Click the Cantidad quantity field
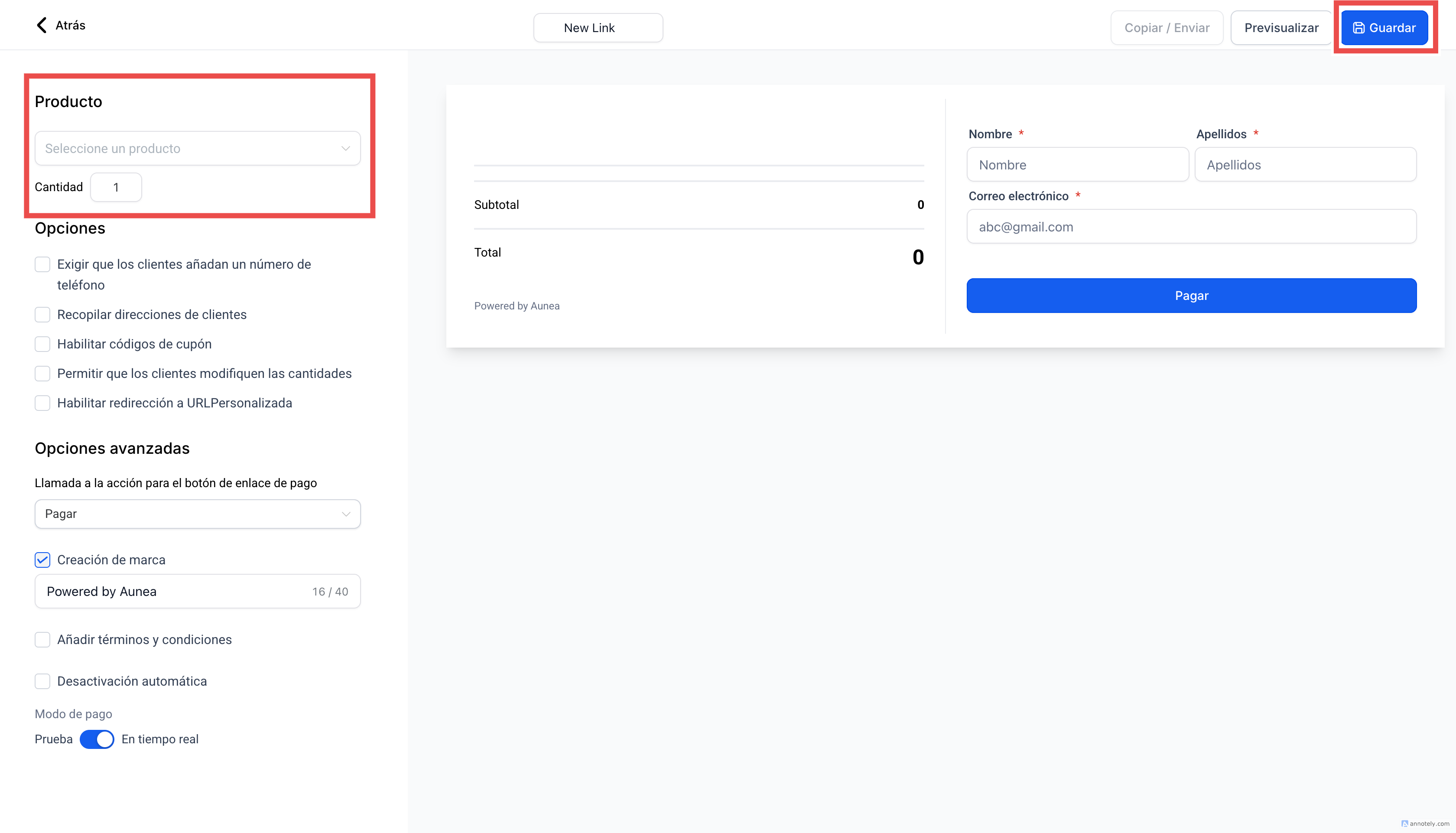Image resolution: width=1456 pixels, height=833 pixels. 116,187
